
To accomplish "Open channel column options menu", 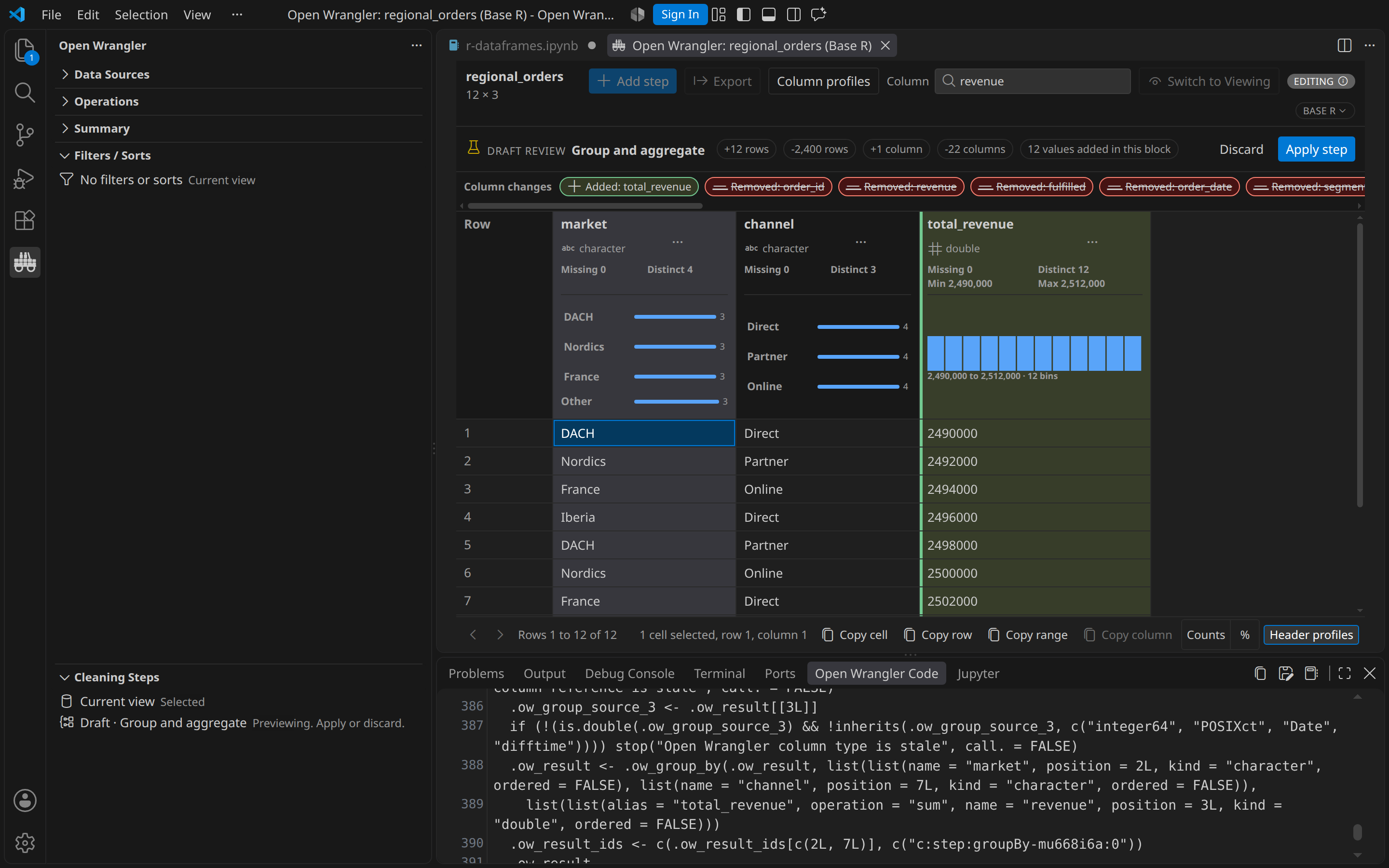I will [x=860, y=242].
